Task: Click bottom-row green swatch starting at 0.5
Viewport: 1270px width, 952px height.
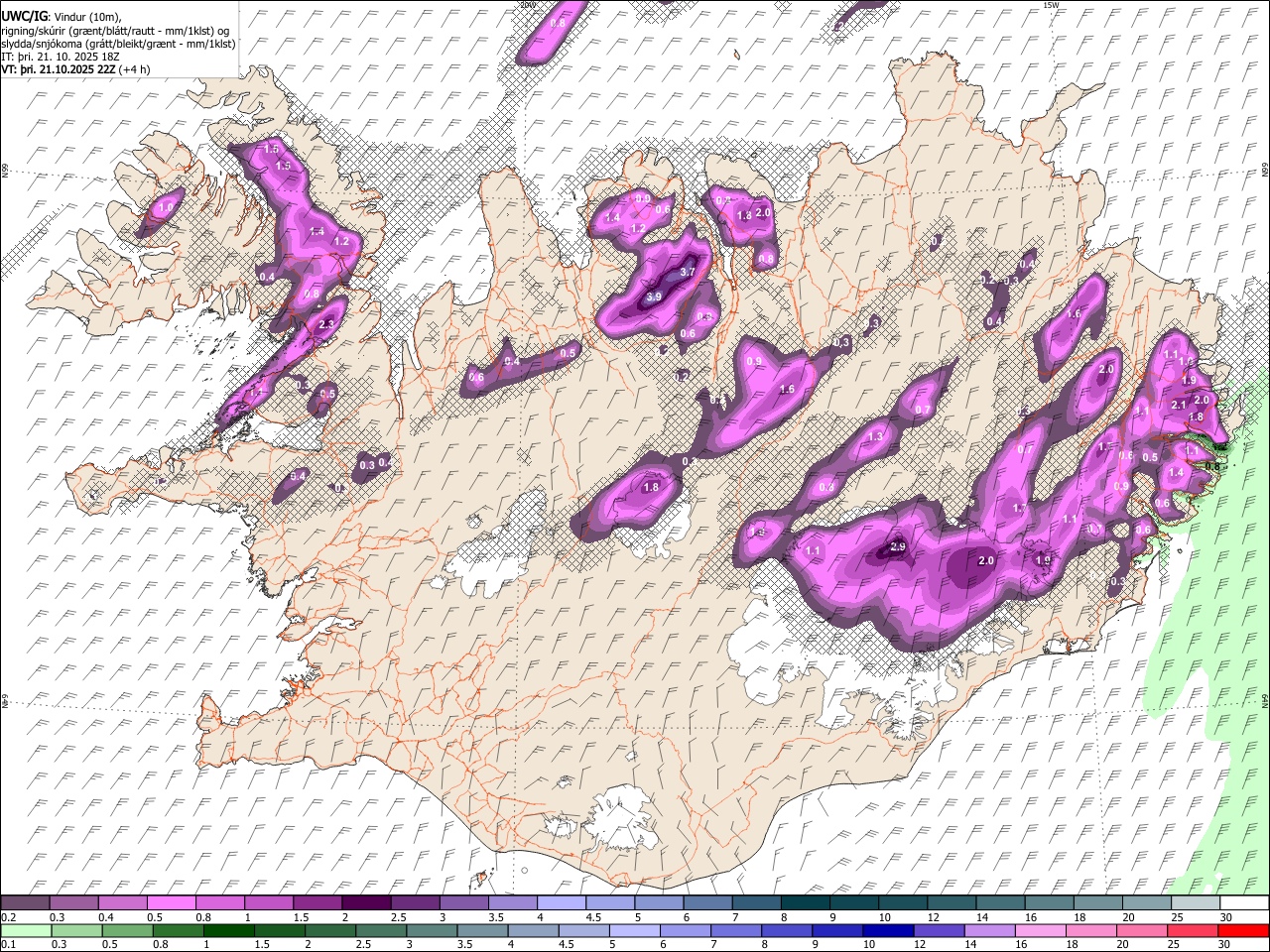Action: coord(127,930)
